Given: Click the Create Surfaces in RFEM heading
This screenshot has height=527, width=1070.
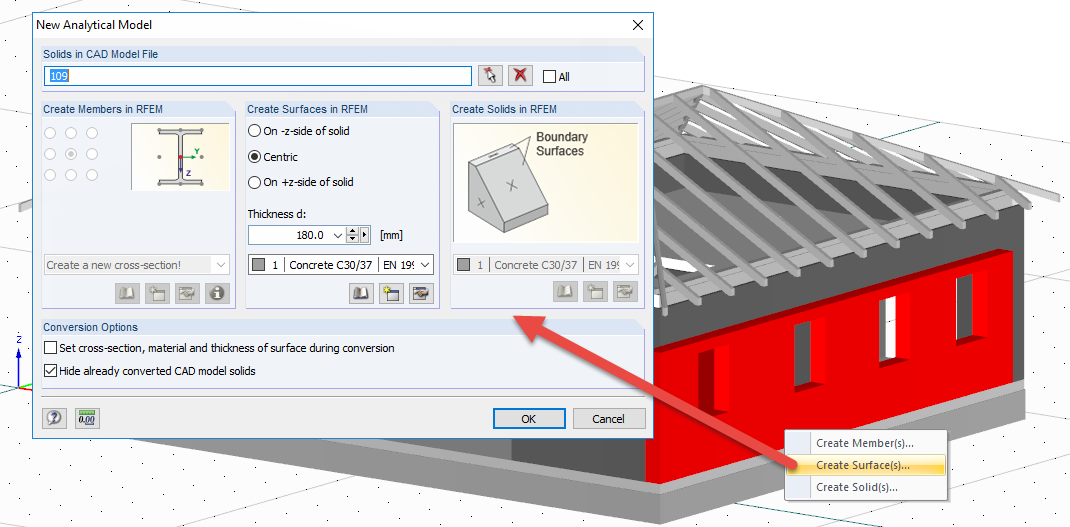Looking at the screenshot, I should click(308, 109).
